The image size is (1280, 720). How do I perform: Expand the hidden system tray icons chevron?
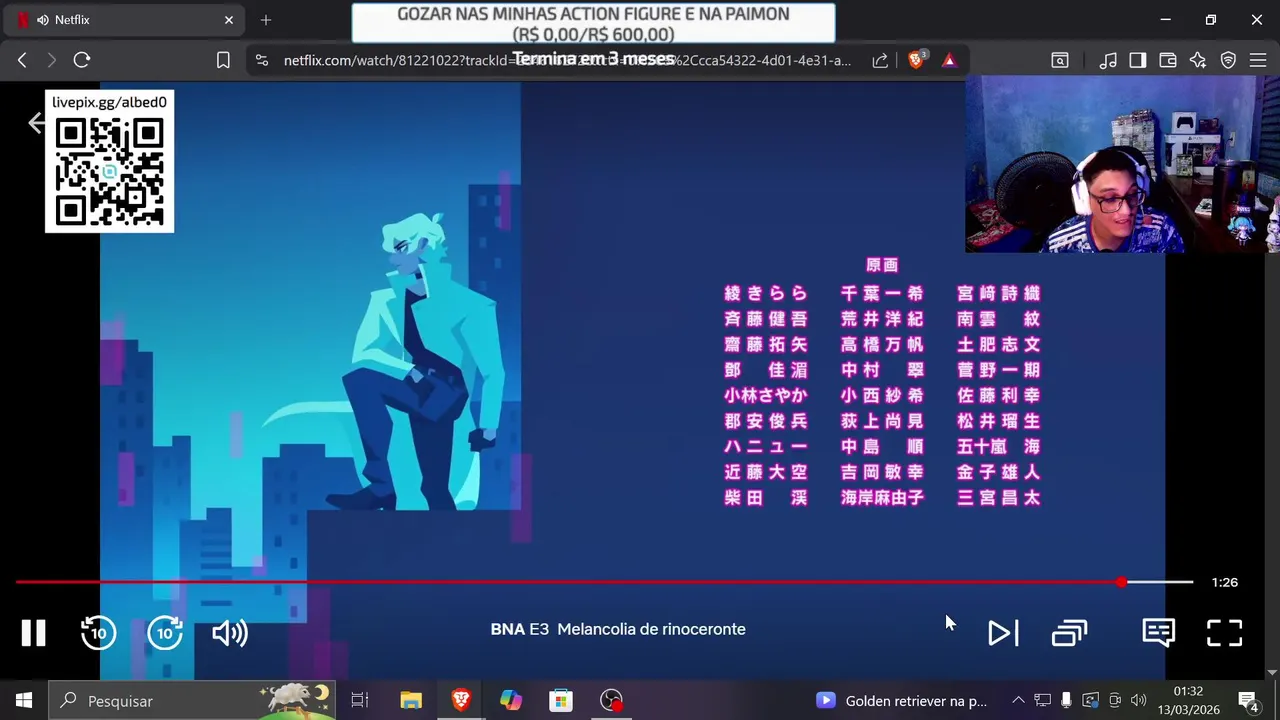pos(1018,700)
